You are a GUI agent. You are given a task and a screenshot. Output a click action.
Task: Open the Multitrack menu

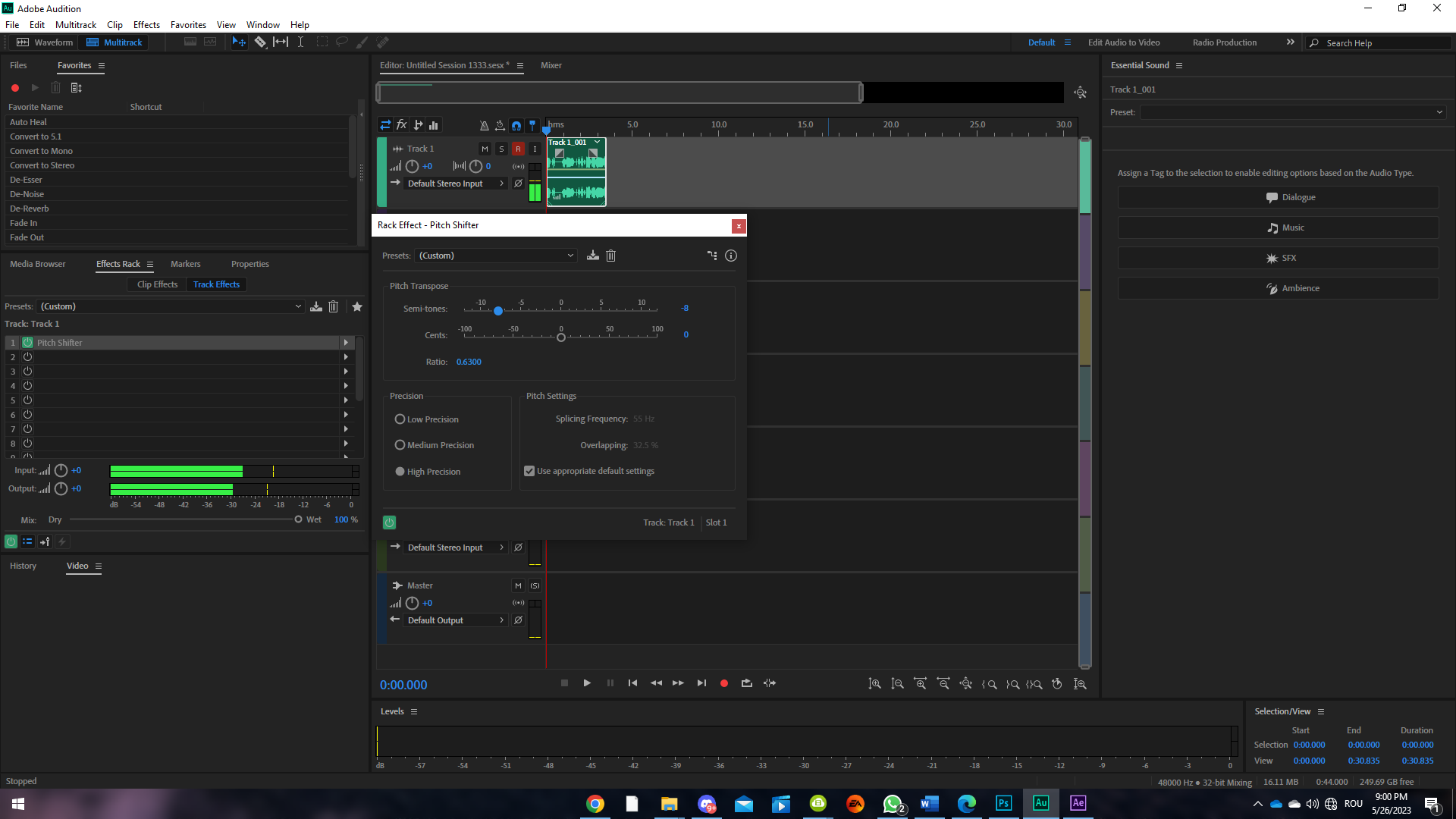[76, 24]
